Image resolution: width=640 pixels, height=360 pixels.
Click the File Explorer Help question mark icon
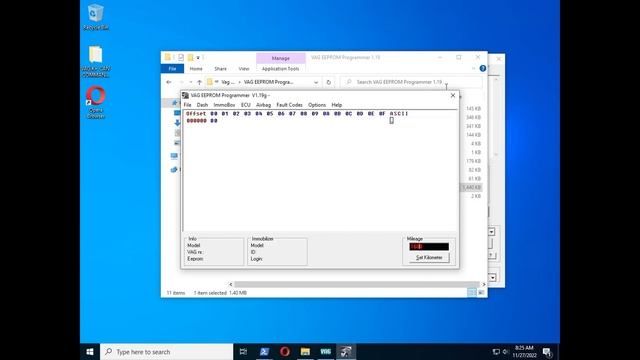(483, 69)
